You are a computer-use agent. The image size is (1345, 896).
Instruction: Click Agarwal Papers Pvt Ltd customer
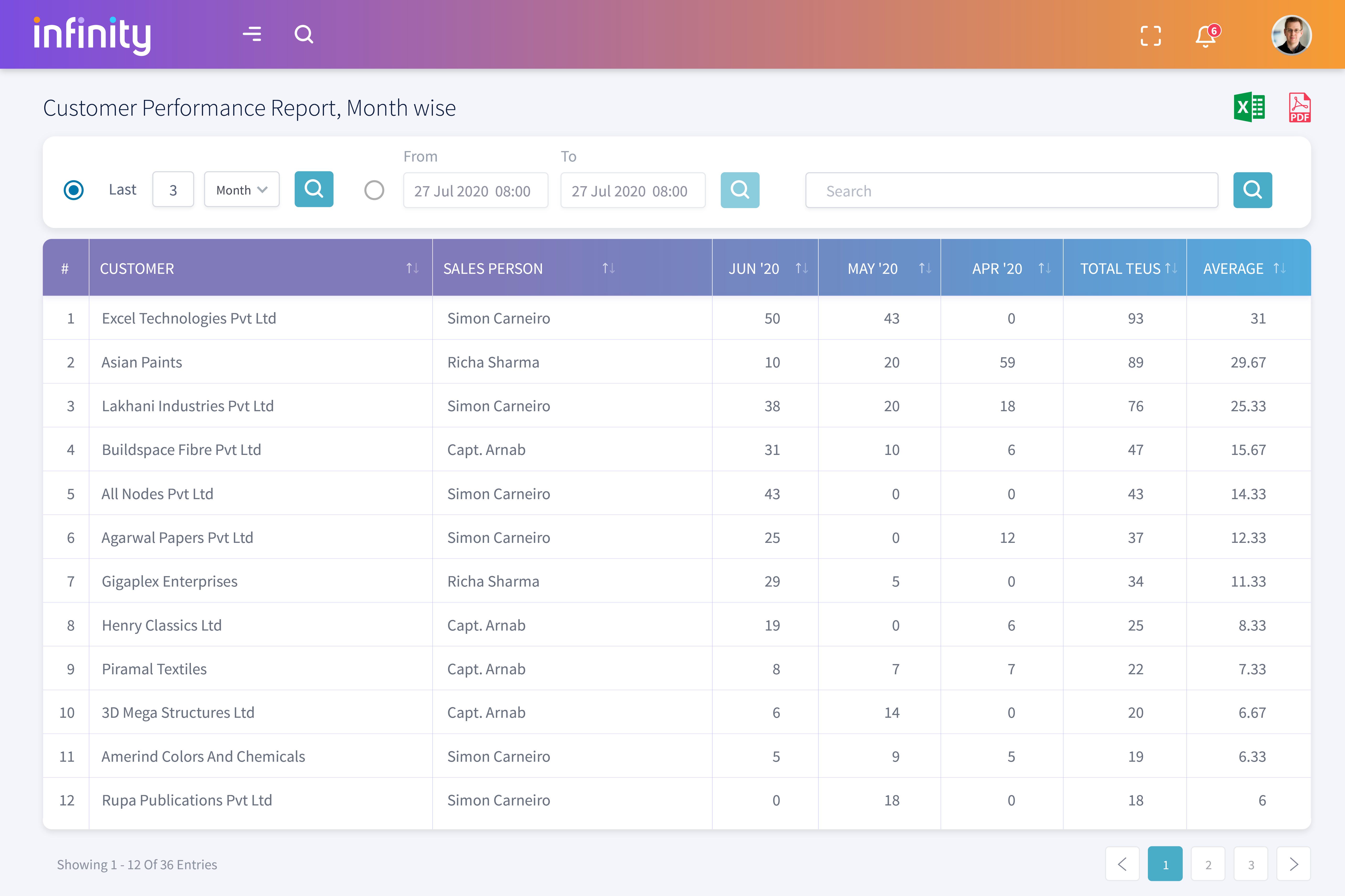(x=177, y=537)
